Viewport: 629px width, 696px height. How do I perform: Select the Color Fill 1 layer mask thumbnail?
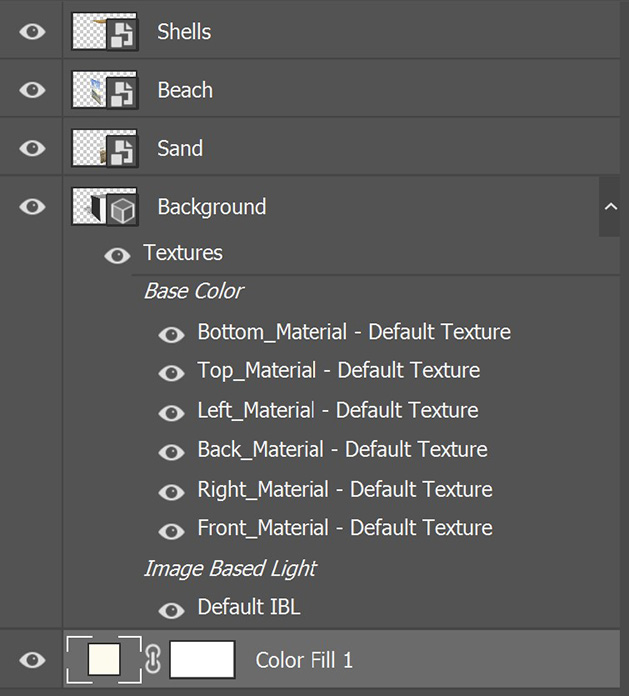click(202, 660)
